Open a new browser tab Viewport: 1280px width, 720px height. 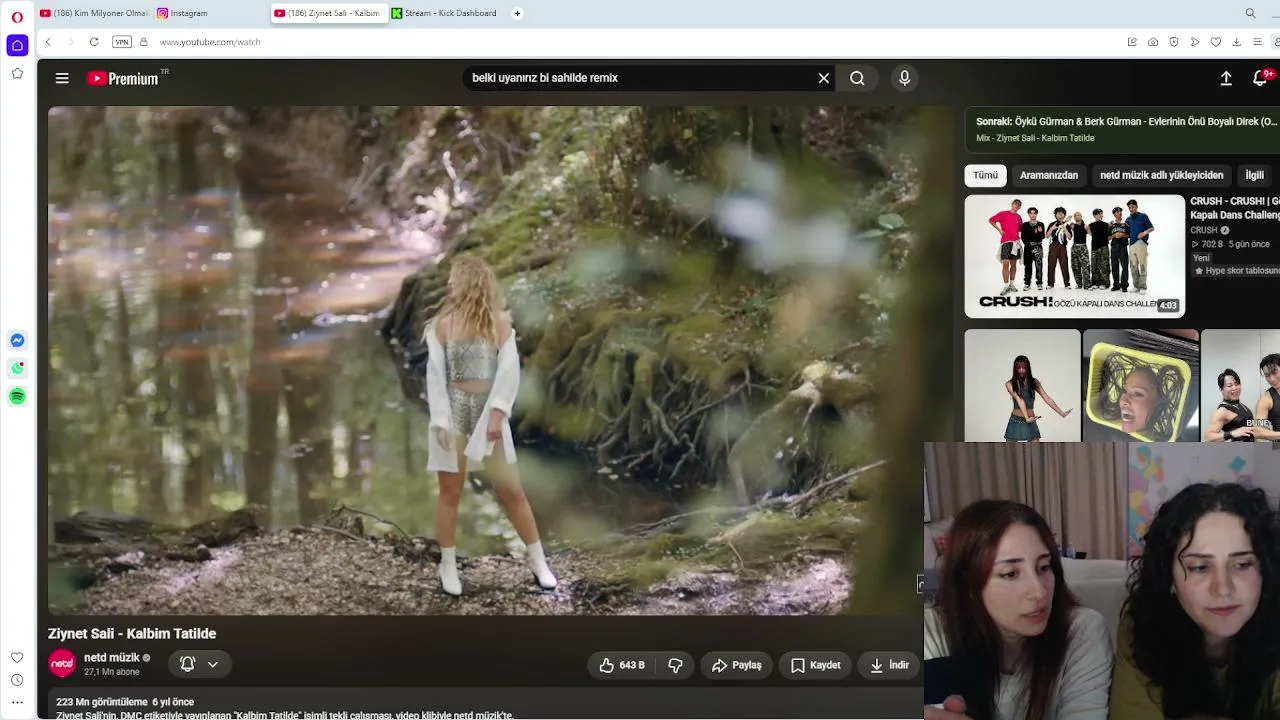[517, 13]
